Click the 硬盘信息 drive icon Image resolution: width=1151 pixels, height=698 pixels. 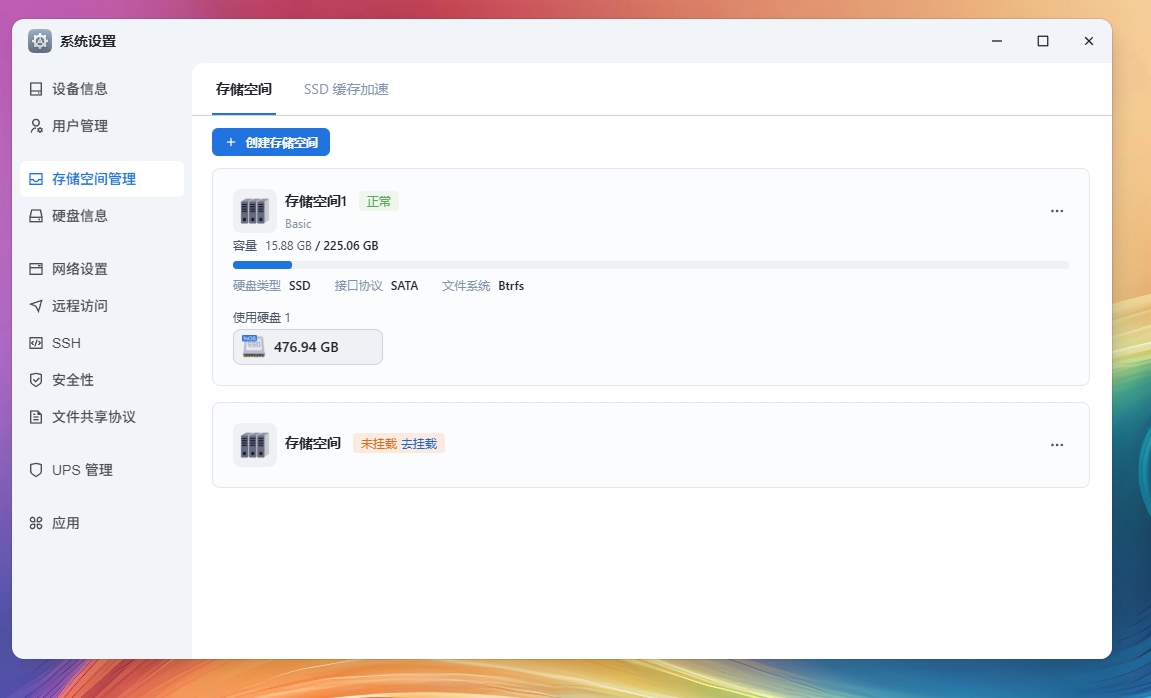point(36,216)
